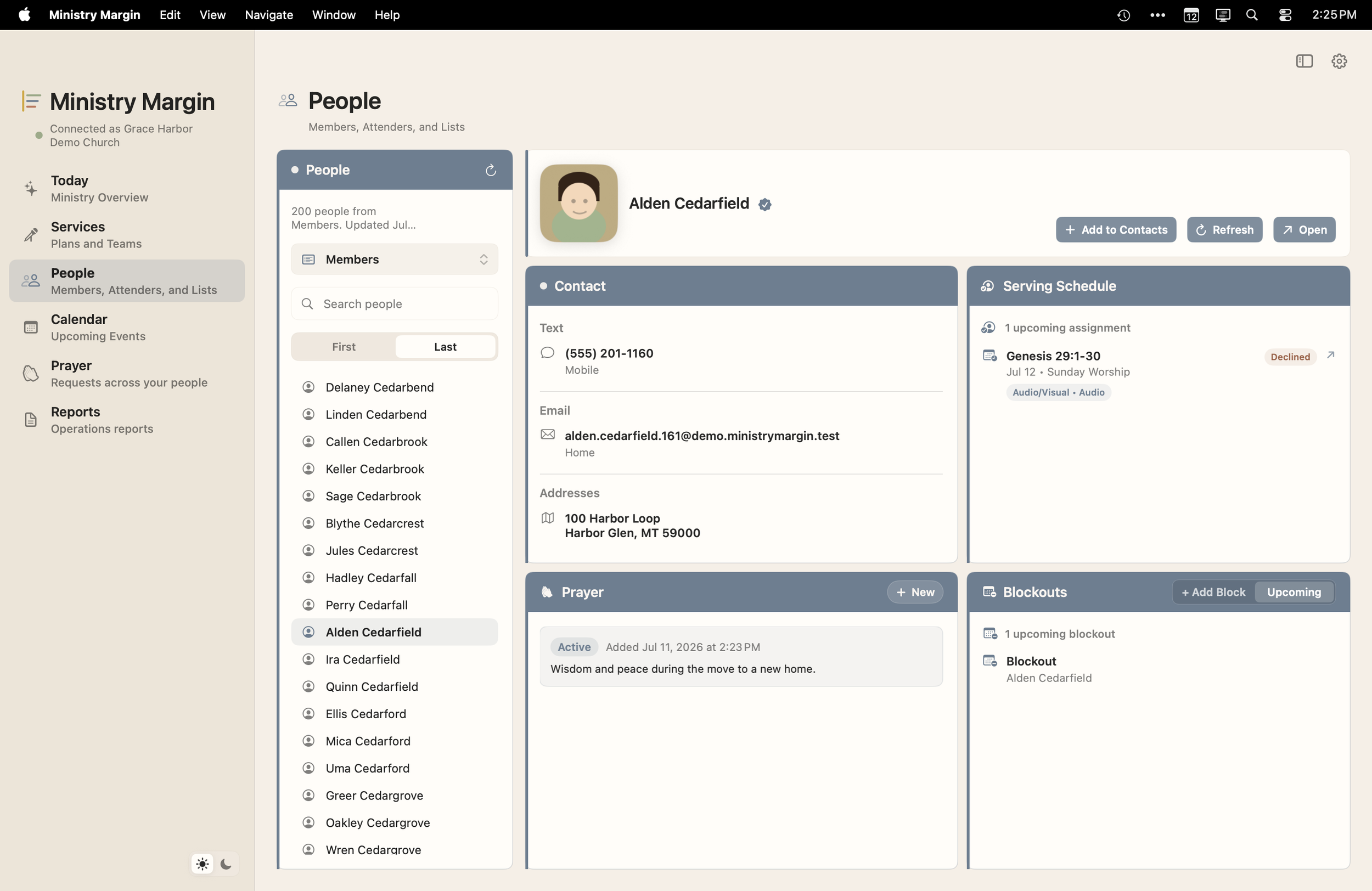Open the Genesis 29:1-30 assignment arrow icon
This screenshot has width=1372, height=891.
coord(1330,355)
